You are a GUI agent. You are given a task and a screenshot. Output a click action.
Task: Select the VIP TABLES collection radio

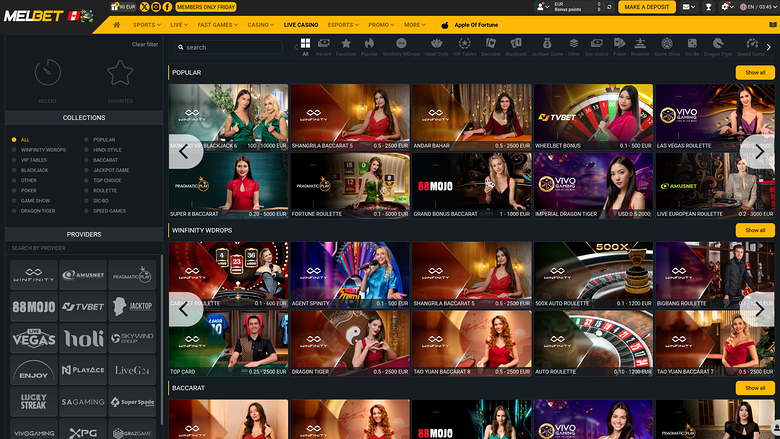pos(14,160)
